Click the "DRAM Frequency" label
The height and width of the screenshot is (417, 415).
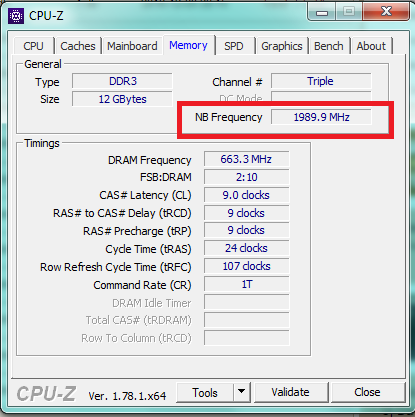[150, 160]
